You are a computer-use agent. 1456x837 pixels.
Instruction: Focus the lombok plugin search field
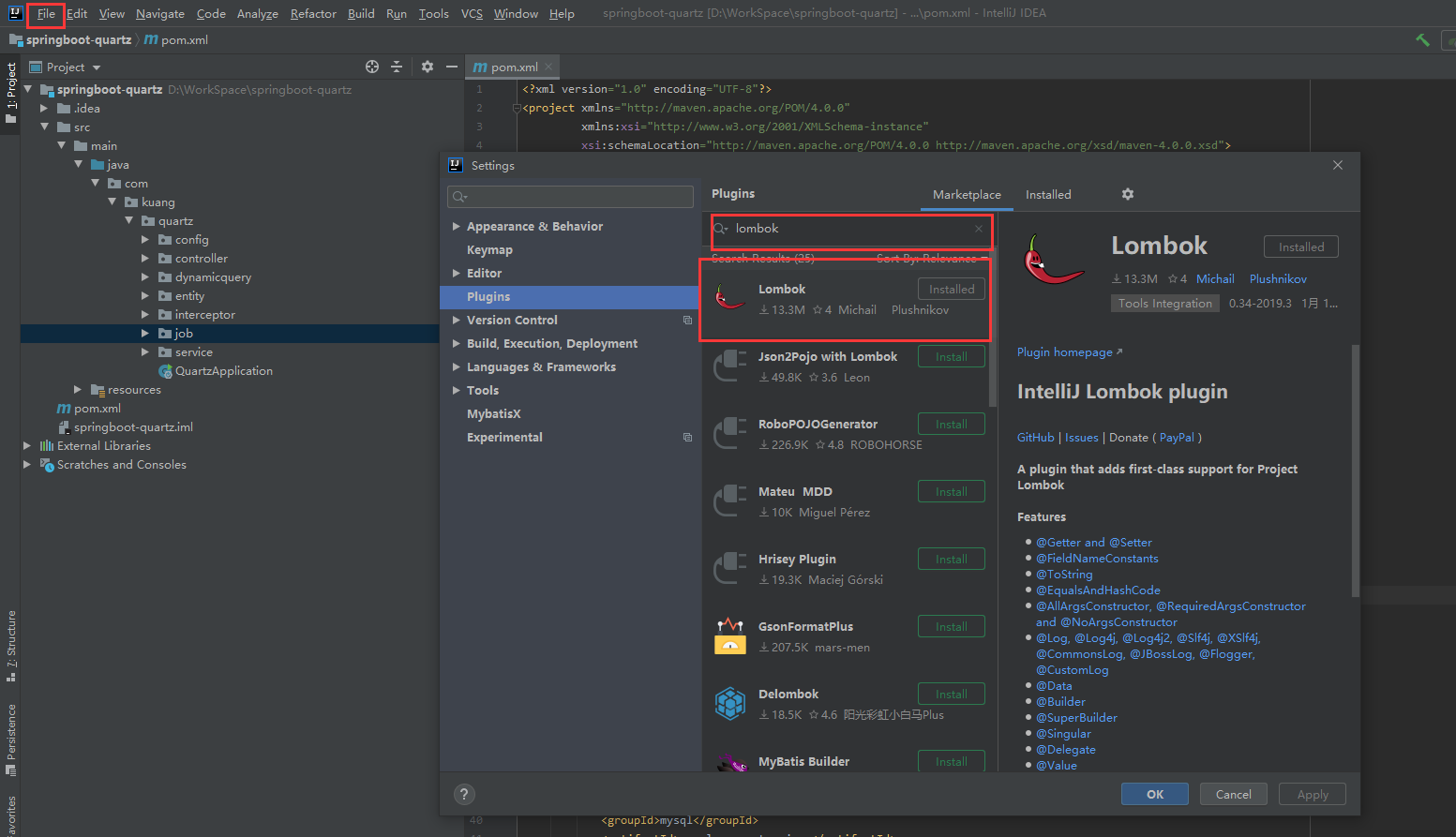coord(848,229)
